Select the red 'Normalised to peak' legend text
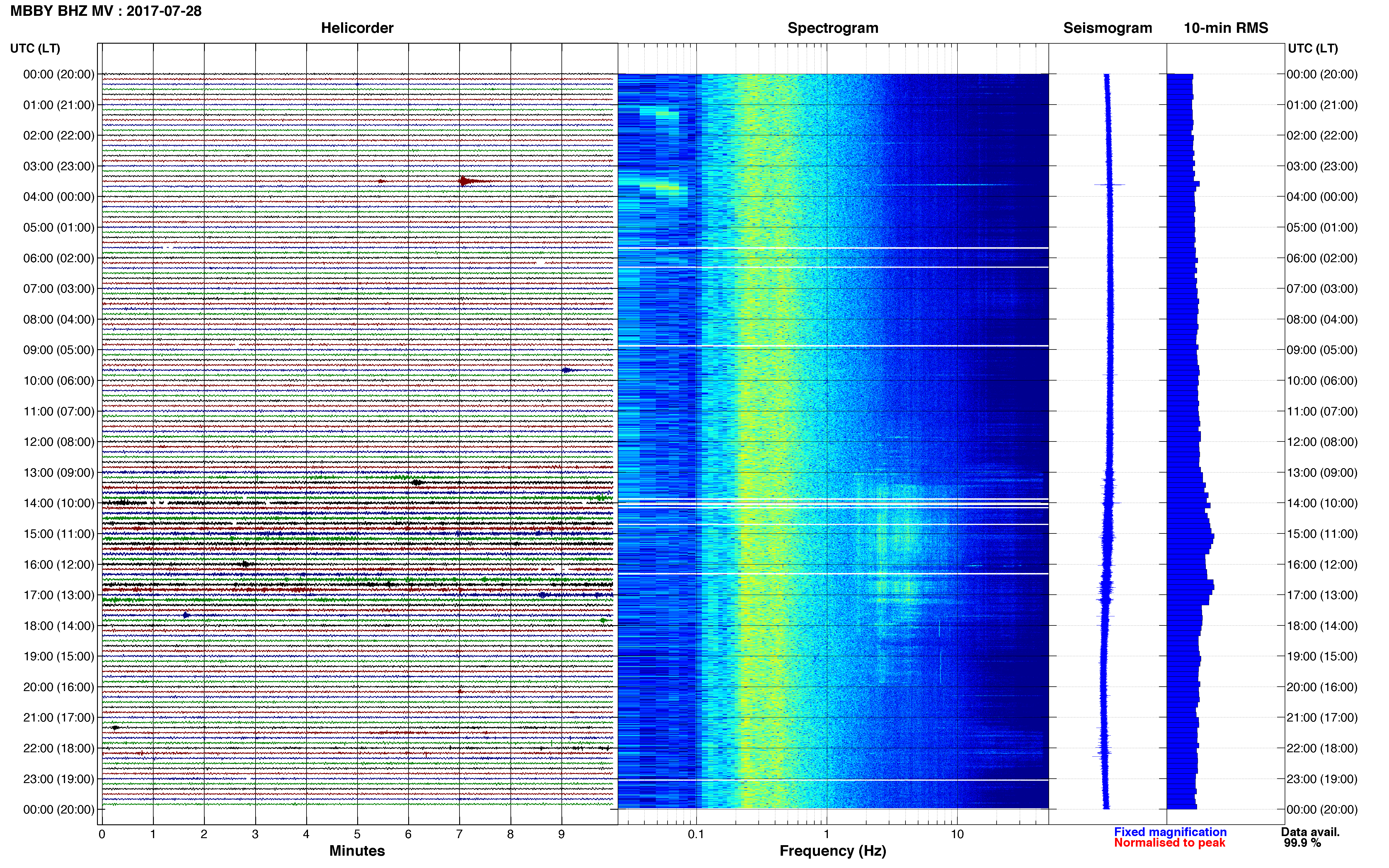The width and height of the screenshot is (1389, 868). point(1170,843)
